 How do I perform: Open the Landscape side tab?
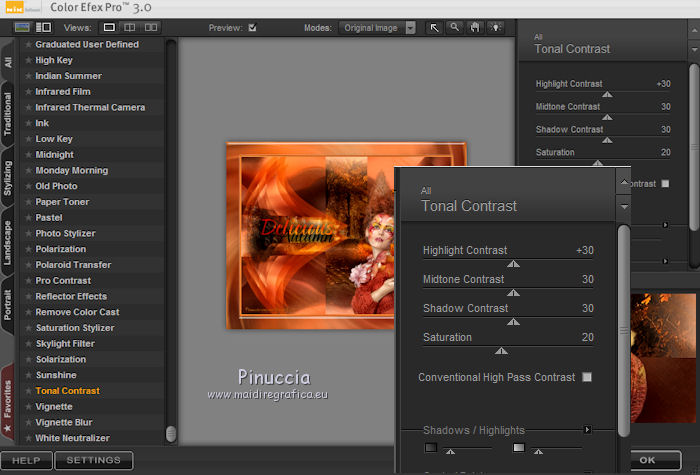(8, 243)
